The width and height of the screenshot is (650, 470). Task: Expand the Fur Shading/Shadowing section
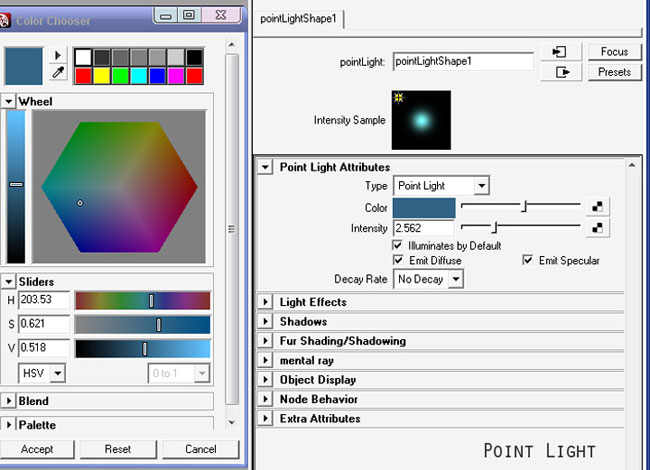[265, 341]
